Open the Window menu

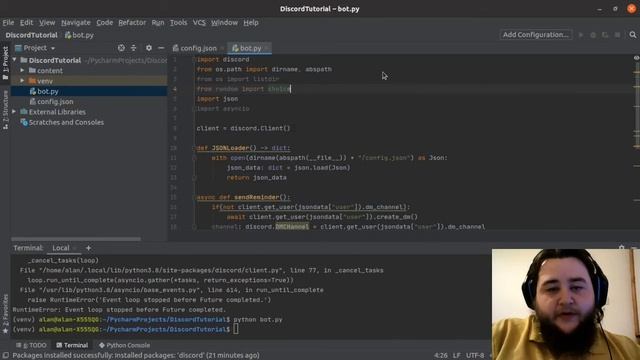(224, 22)
